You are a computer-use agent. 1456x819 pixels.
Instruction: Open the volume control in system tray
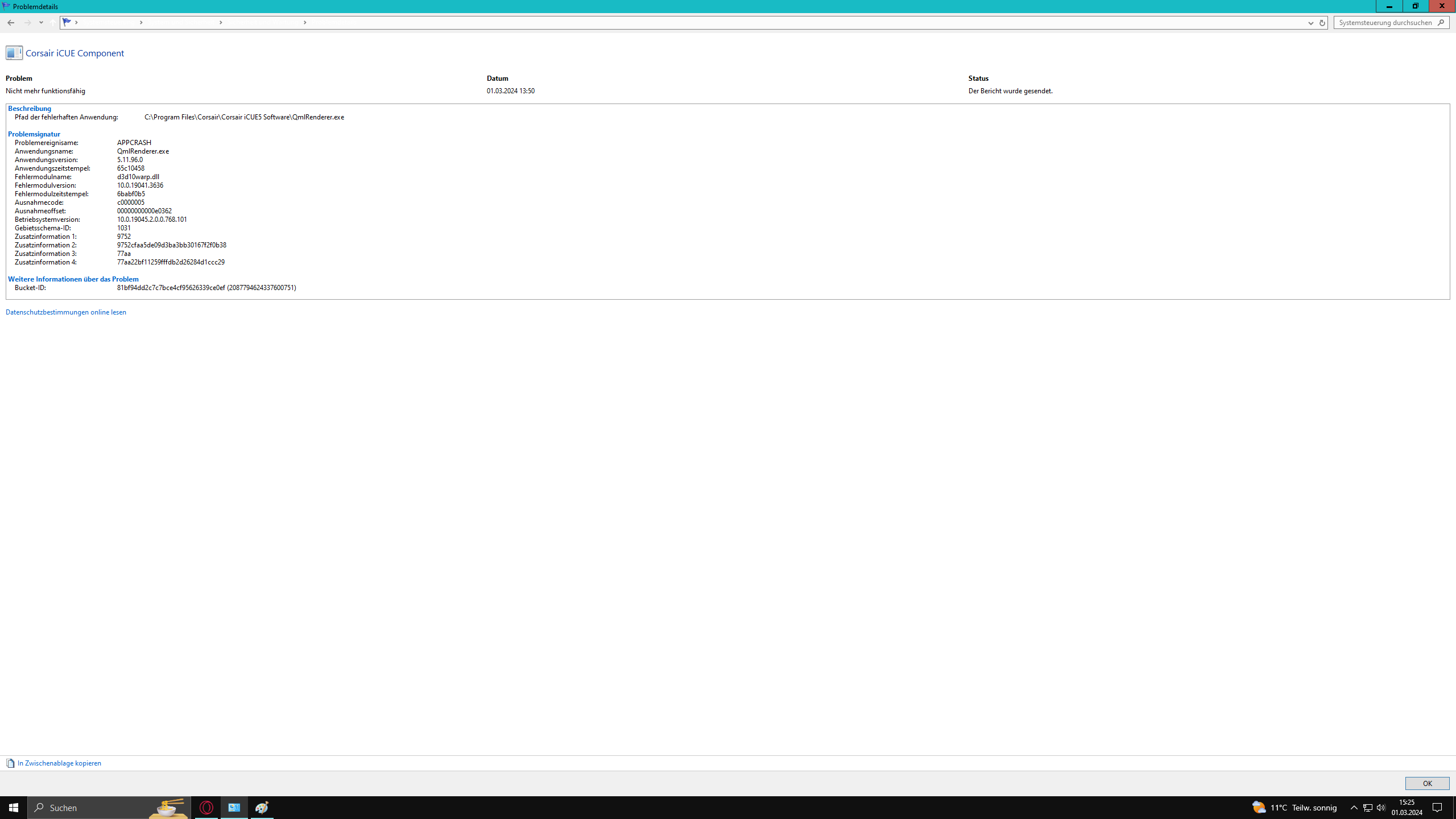[x=1381, y=808]
